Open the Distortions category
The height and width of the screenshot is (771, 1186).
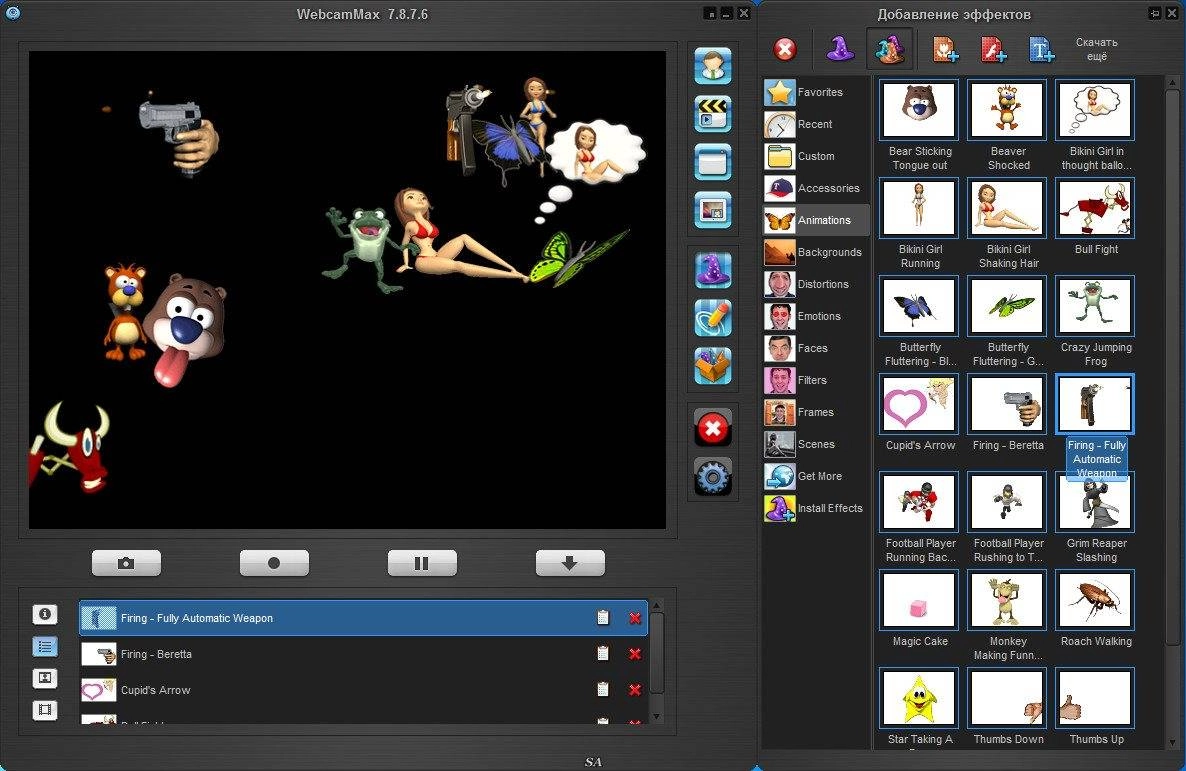(816, 284)
